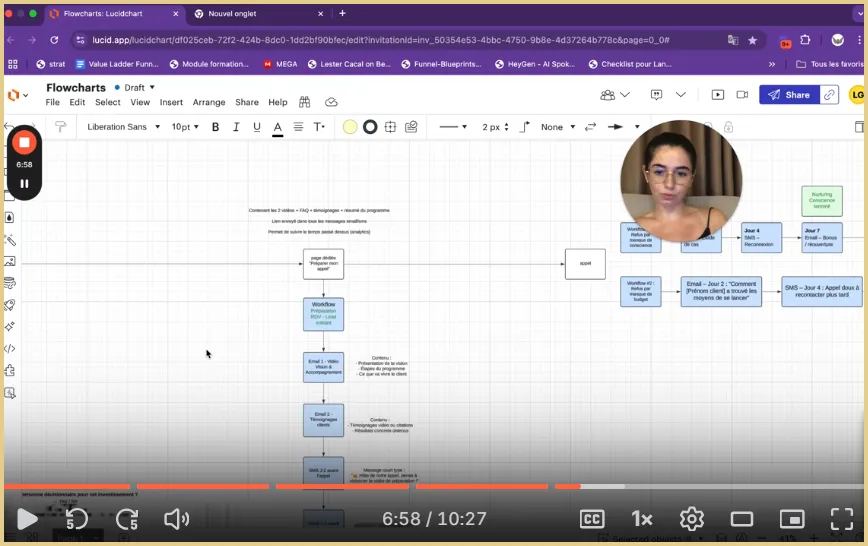The width and height of the screenshot is (868, 546).
Task: Open the Select menu
Action: click(107, 102)
